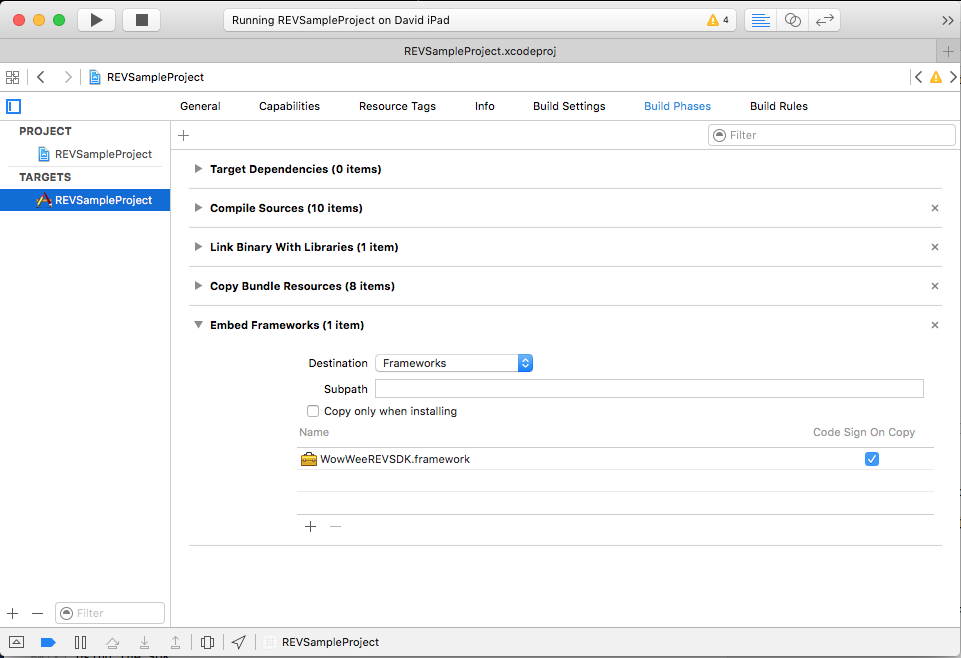961x658 pixels.
Task: Click the yellow issue warning icon in jump bar
Action: [x=936, y=77]
